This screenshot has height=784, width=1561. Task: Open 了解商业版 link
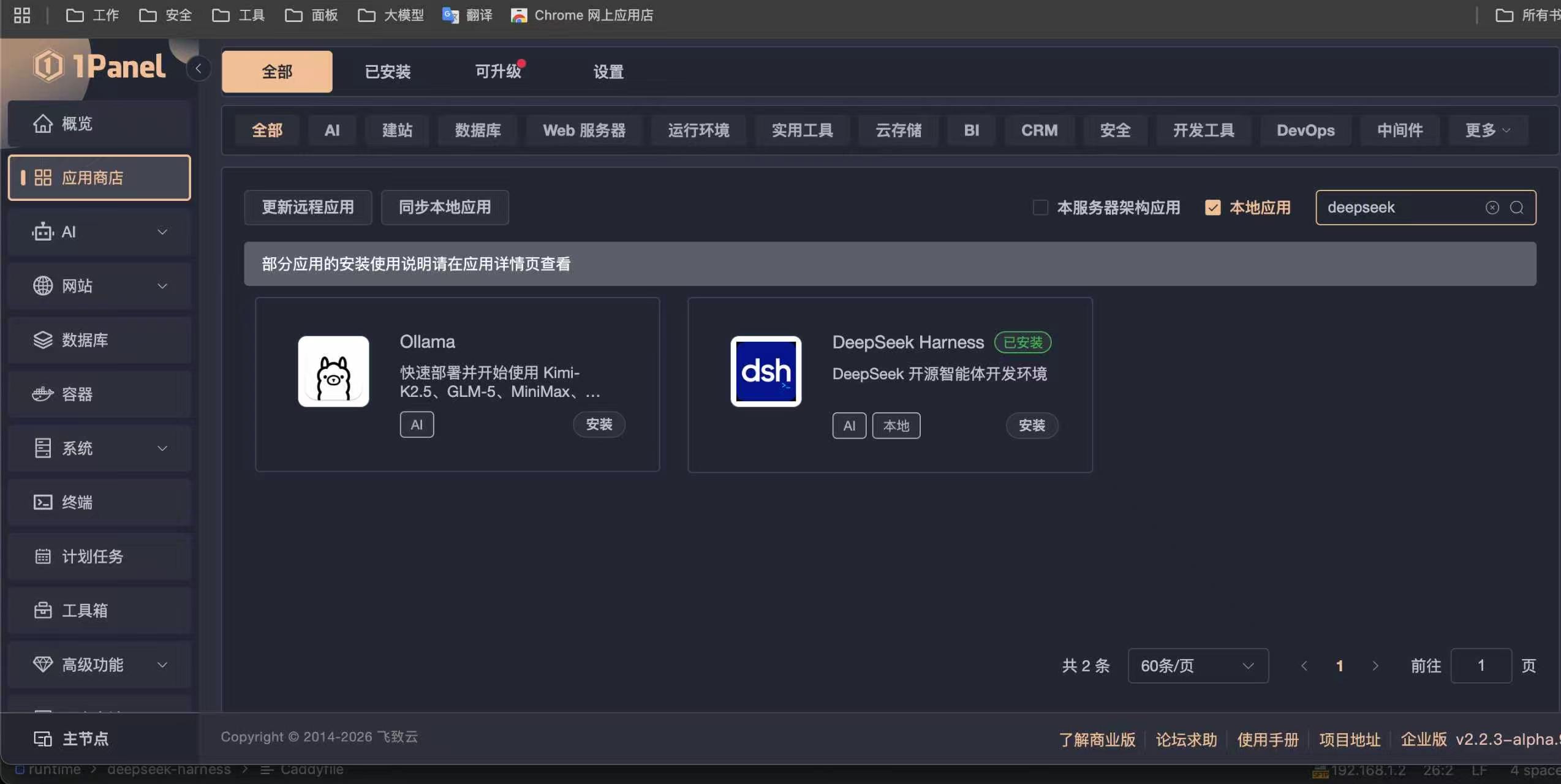[1097, 740]
